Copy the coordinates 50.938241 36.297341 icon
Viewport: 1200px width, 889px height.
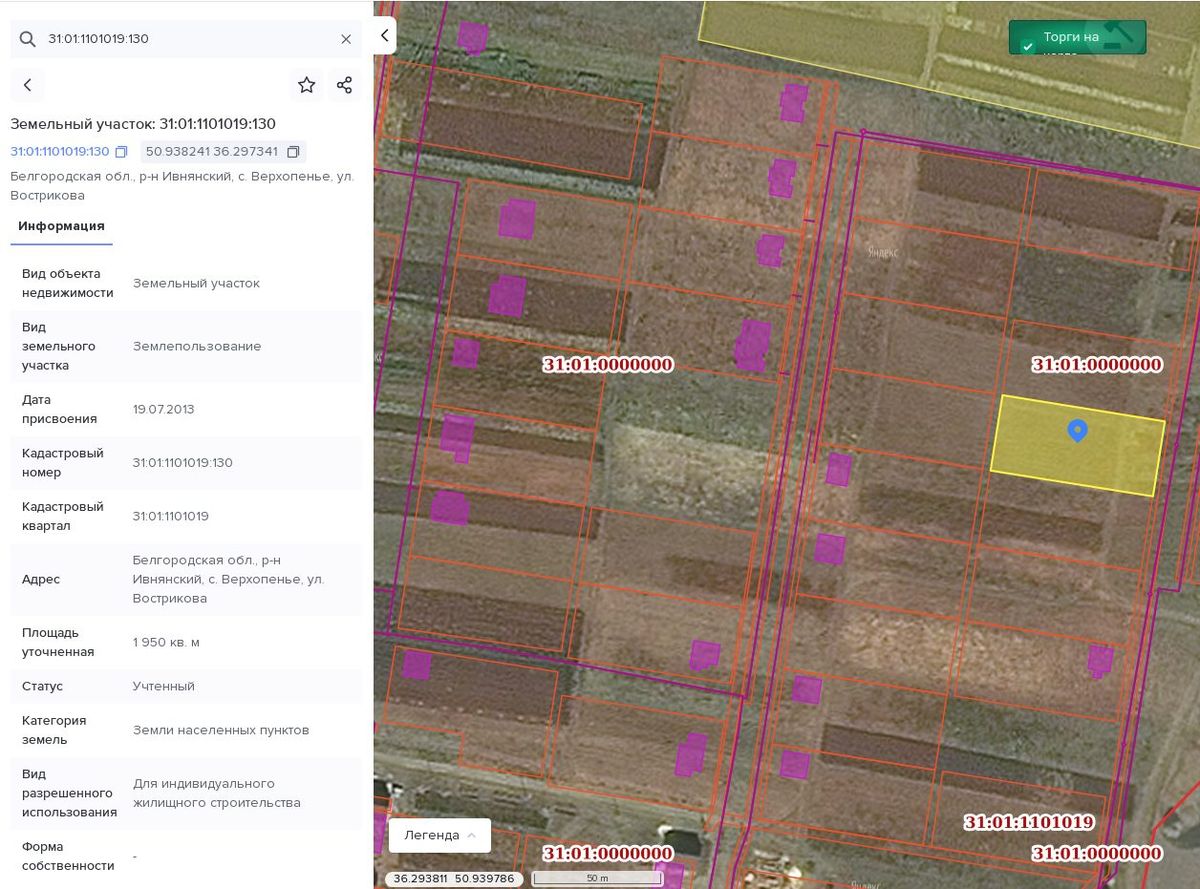(x=293, y=152)
